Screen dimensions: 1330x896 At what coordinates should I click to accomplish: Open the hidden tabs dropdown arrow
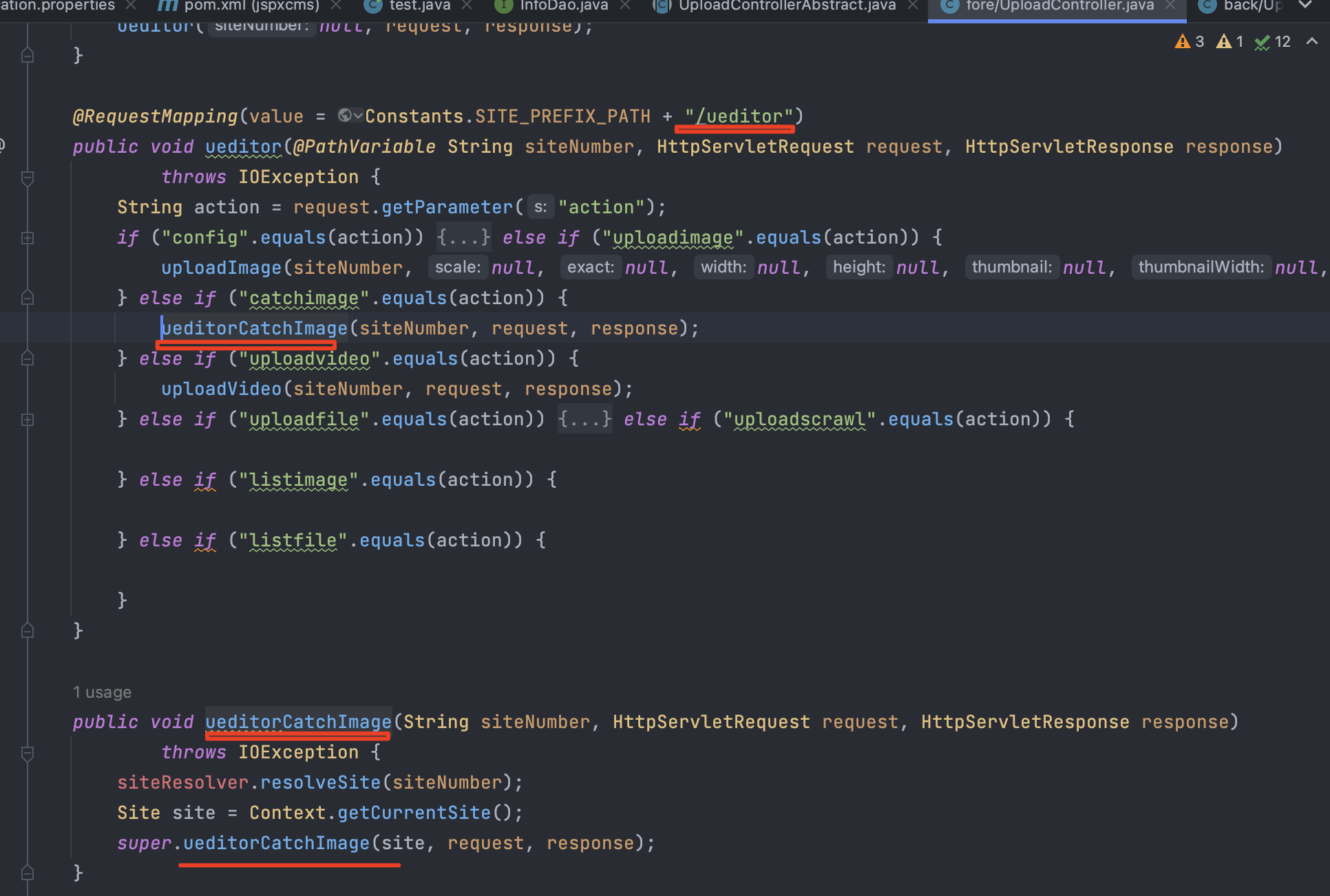pyautogui.click(x=1305, y=6)
